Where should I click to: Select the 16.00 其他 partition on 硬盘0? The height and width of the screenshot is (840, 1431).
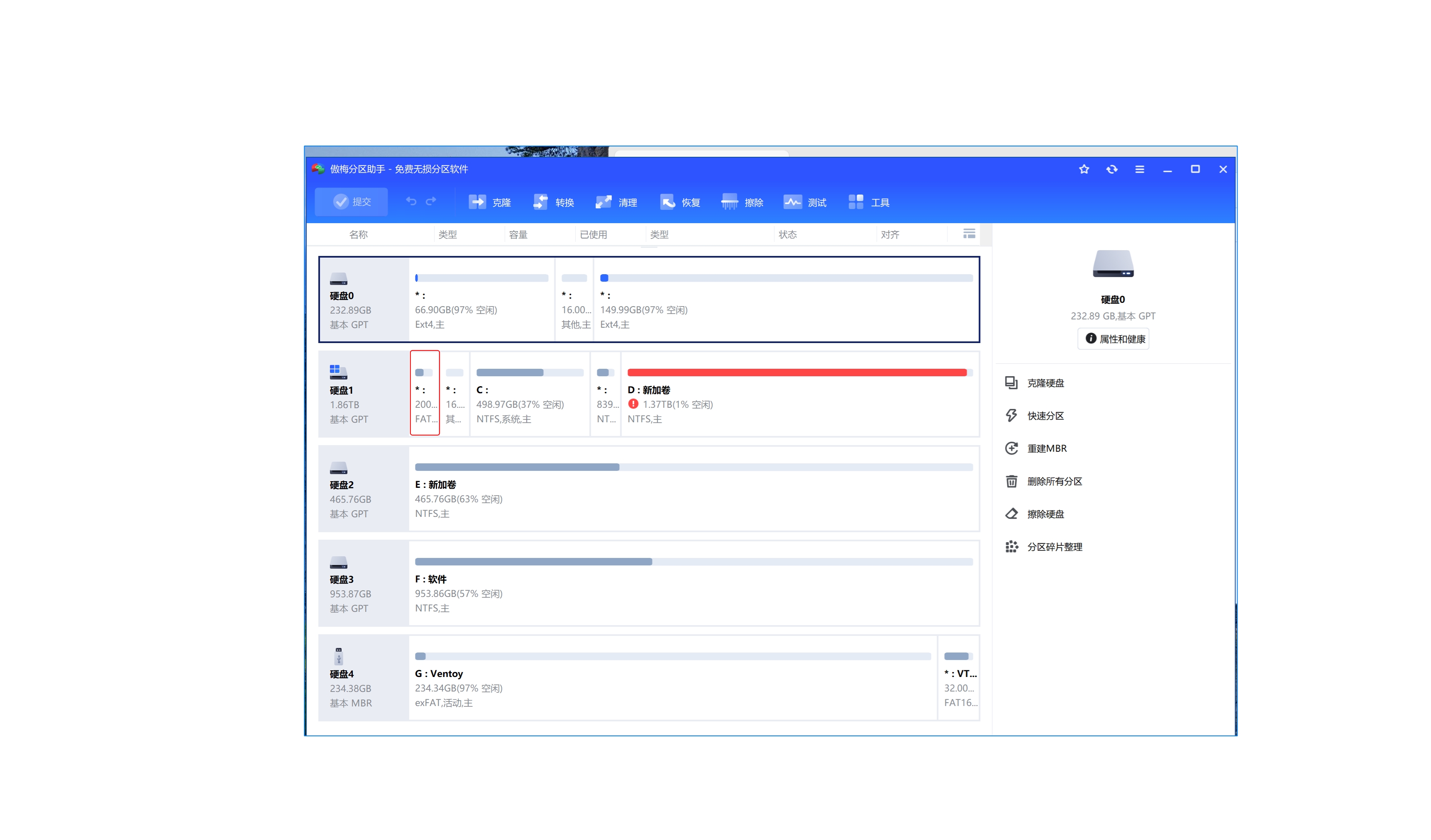[x=575, y=299]
